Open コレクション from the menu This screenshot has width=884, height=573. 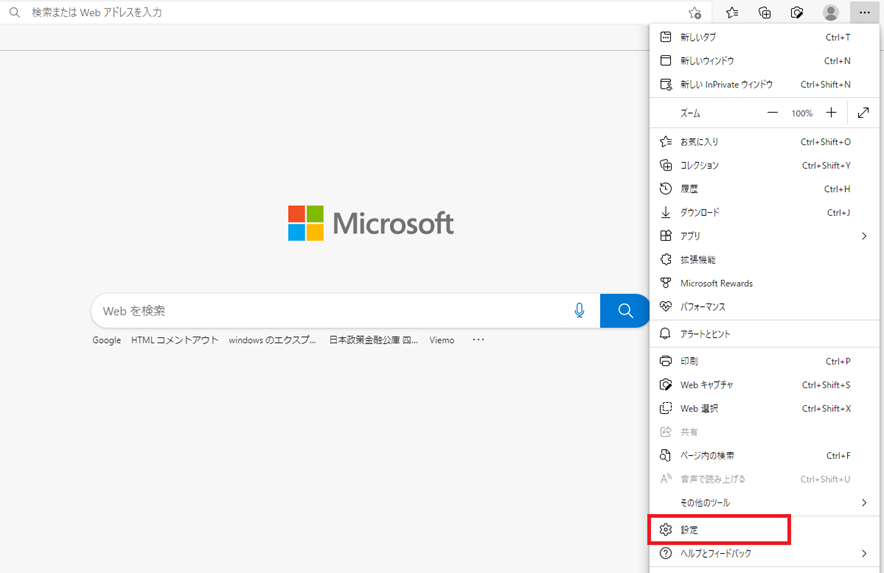point(764,165)
